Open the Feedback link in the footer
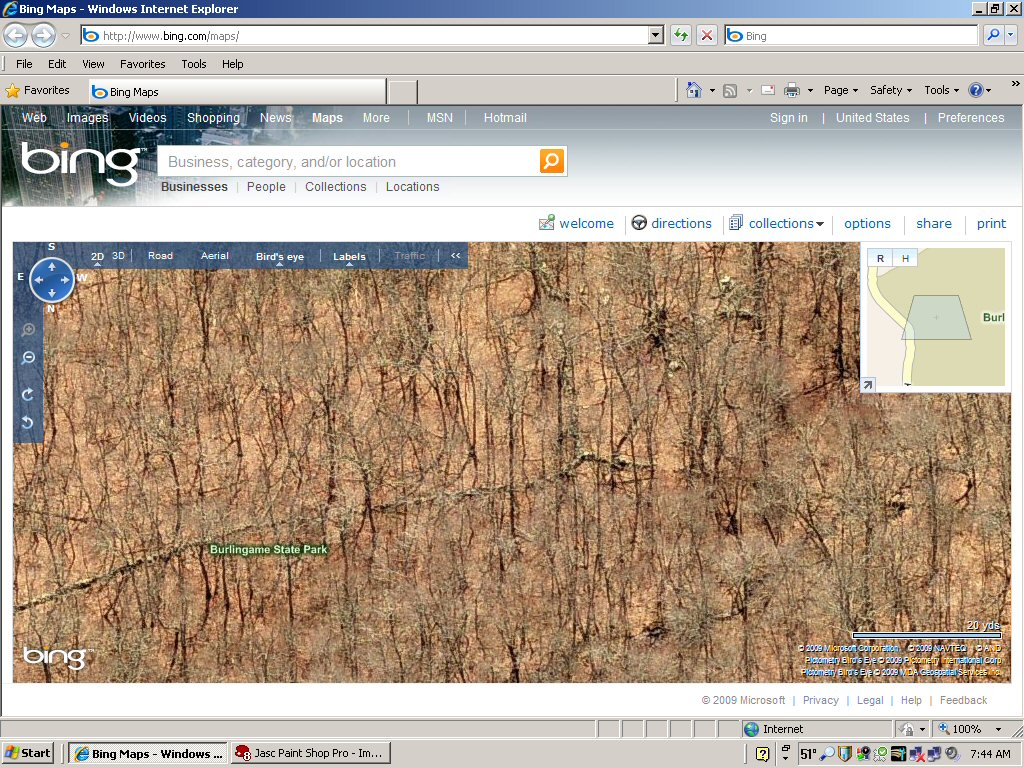The width and height of the screenshot is (1024, 768). tap(963, 700)
